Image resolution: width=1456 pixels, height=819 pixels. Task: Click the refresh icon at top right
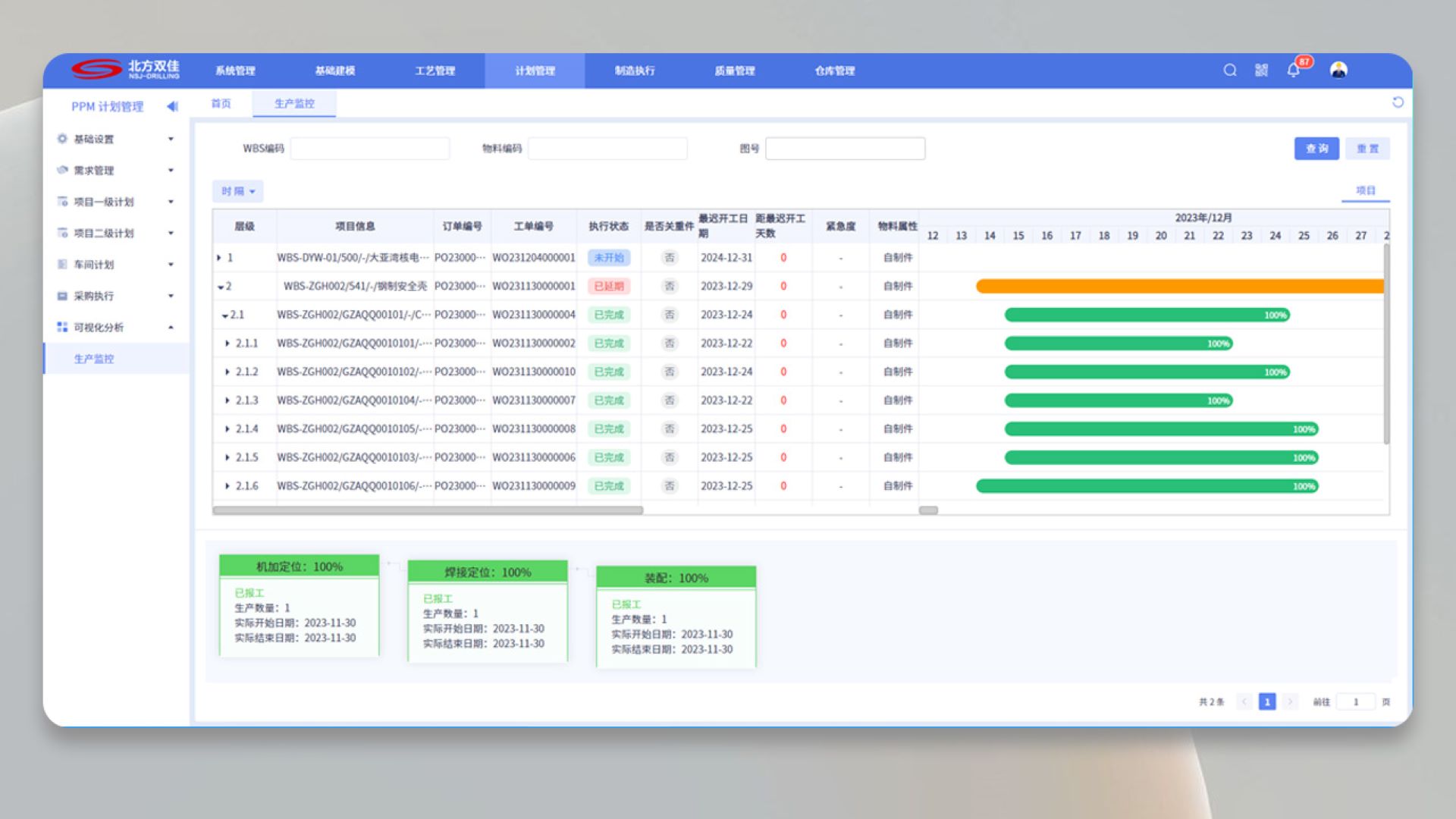[1398, 102]
